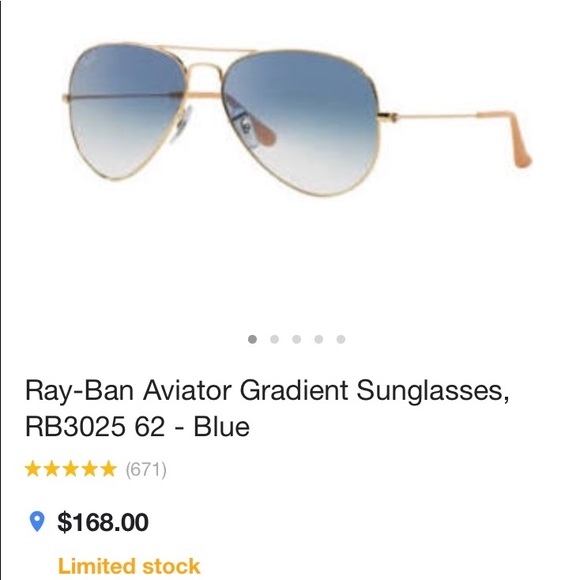This screenshot has height=580, width=580.
Task: Jump to the fourth image carousel dot
Action: pos(319,339)
